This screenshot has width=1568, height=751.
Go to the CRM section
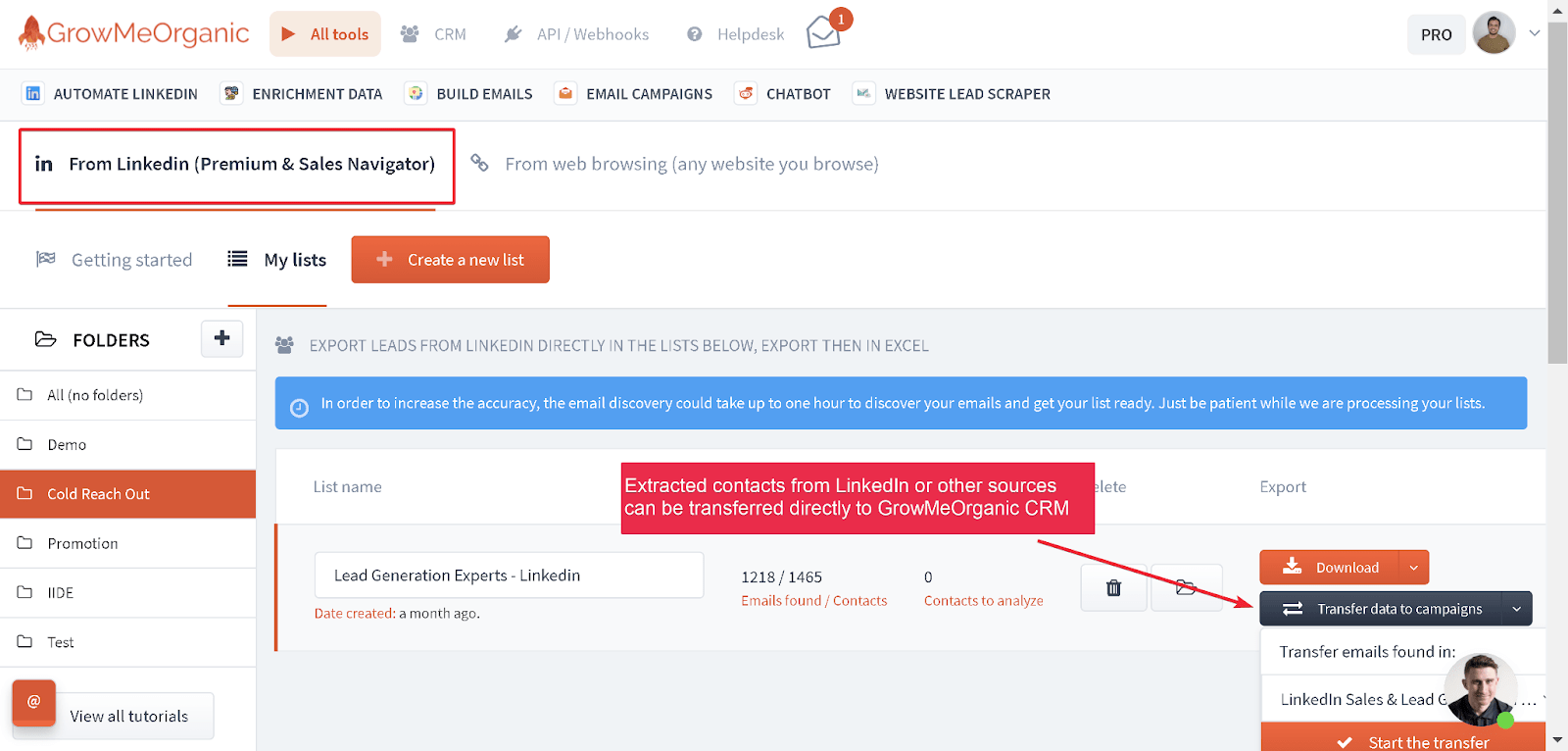pyautogui.click(x=433, y=34)
